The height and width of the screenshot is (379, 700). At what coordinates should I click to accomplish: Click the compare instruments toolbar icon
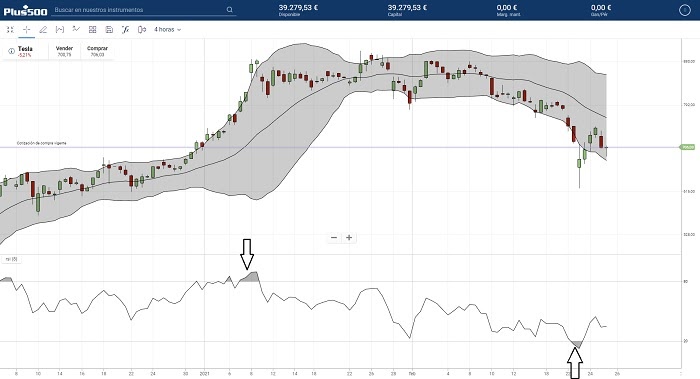click(x=142, y=29)
